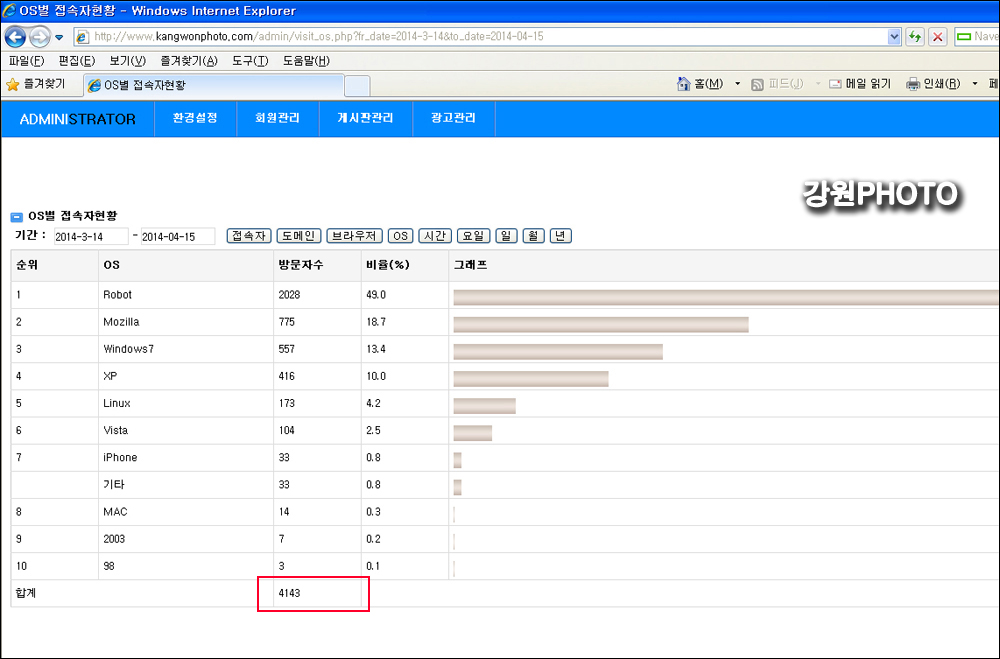Click the Mozilla row graph bar

pyautogui.click(x=601, y=324)
